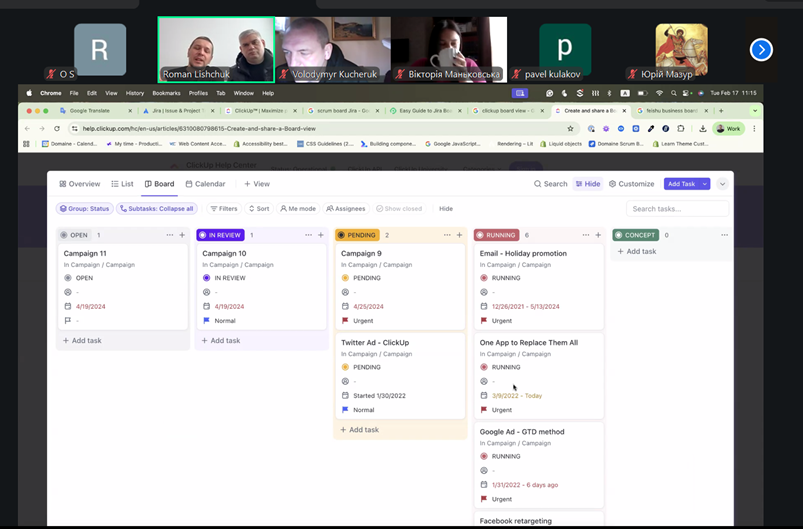Toggle Assignees filter
This screenshot has width=803, height=529.
346,208
